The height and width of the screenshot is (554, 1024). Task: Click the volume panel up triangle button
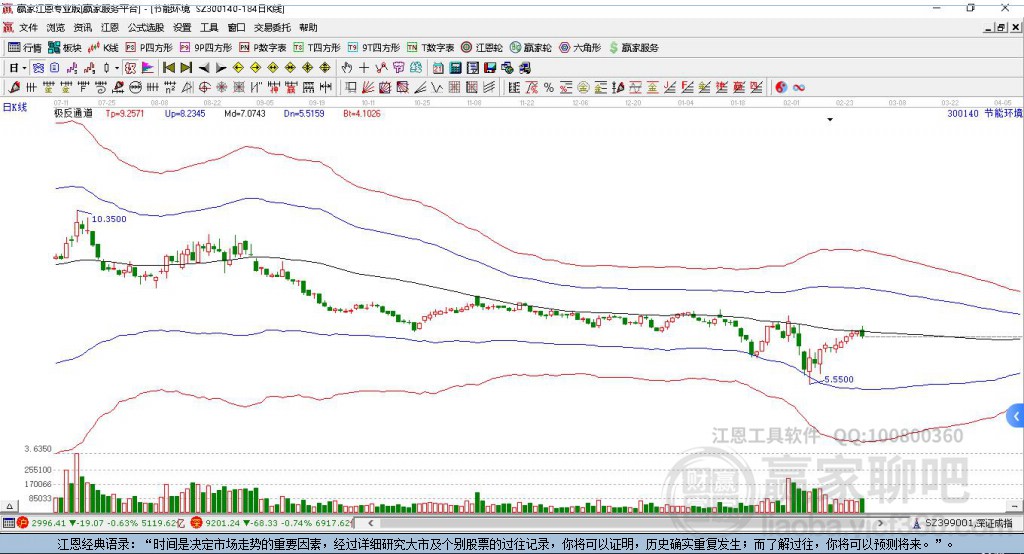pos(9,506)
